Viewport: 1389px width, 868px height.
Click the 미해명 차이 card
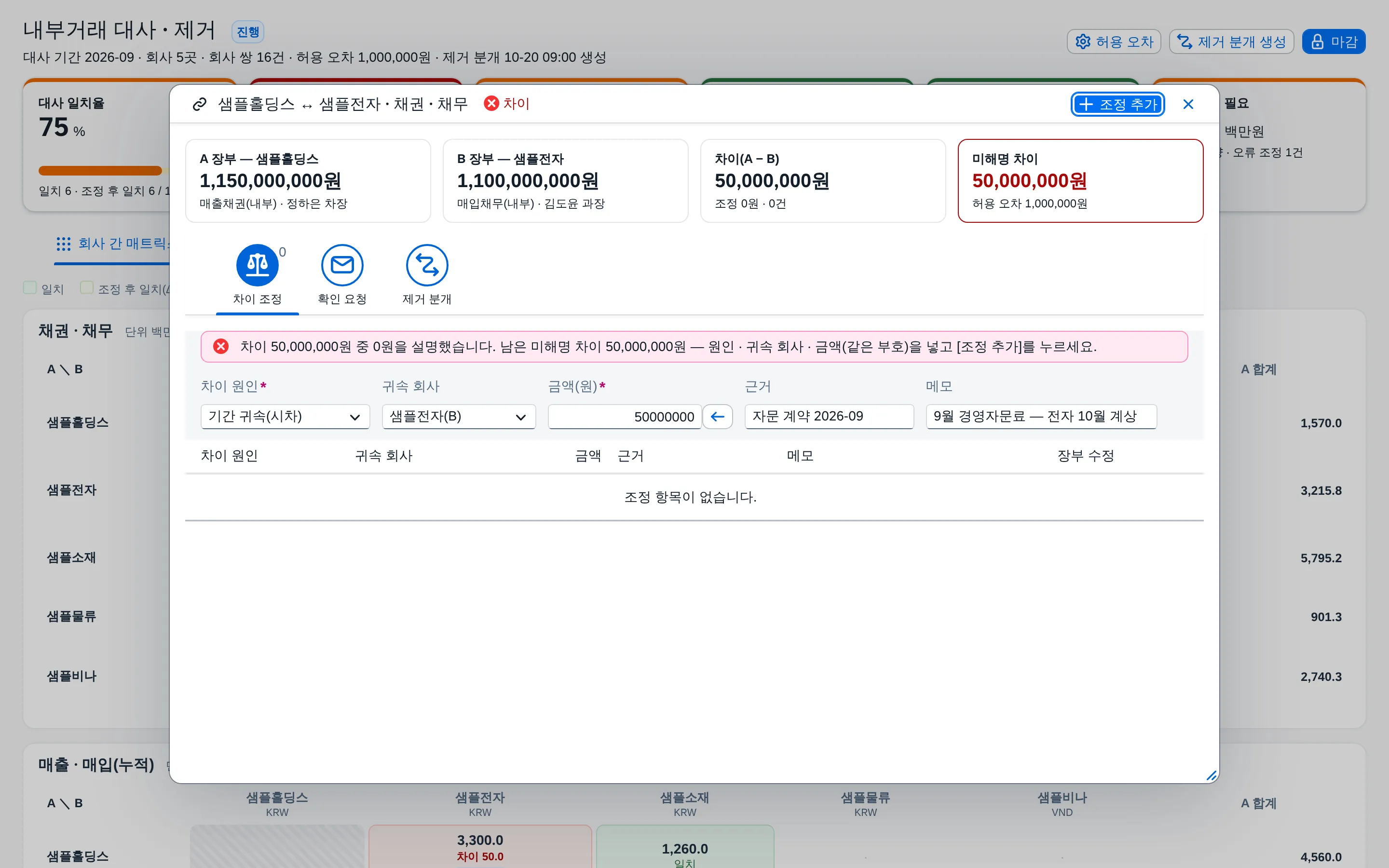pyautogui.click(x=1080, y=180)
